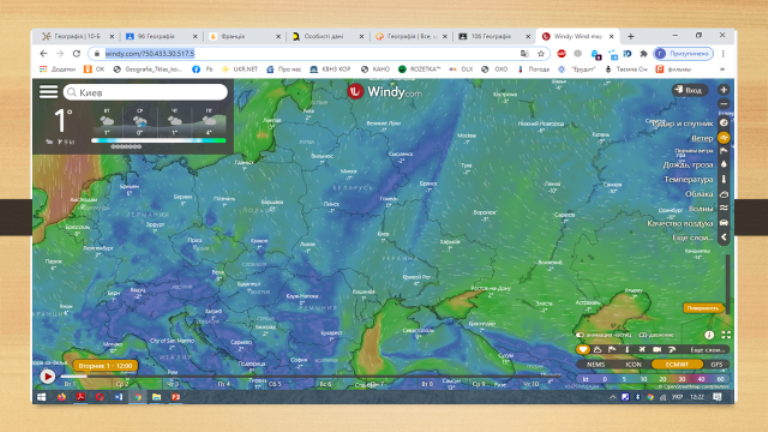Open File Explorer from the taskbar
This screenshot has width=768, height=432.
coord(156,397)
